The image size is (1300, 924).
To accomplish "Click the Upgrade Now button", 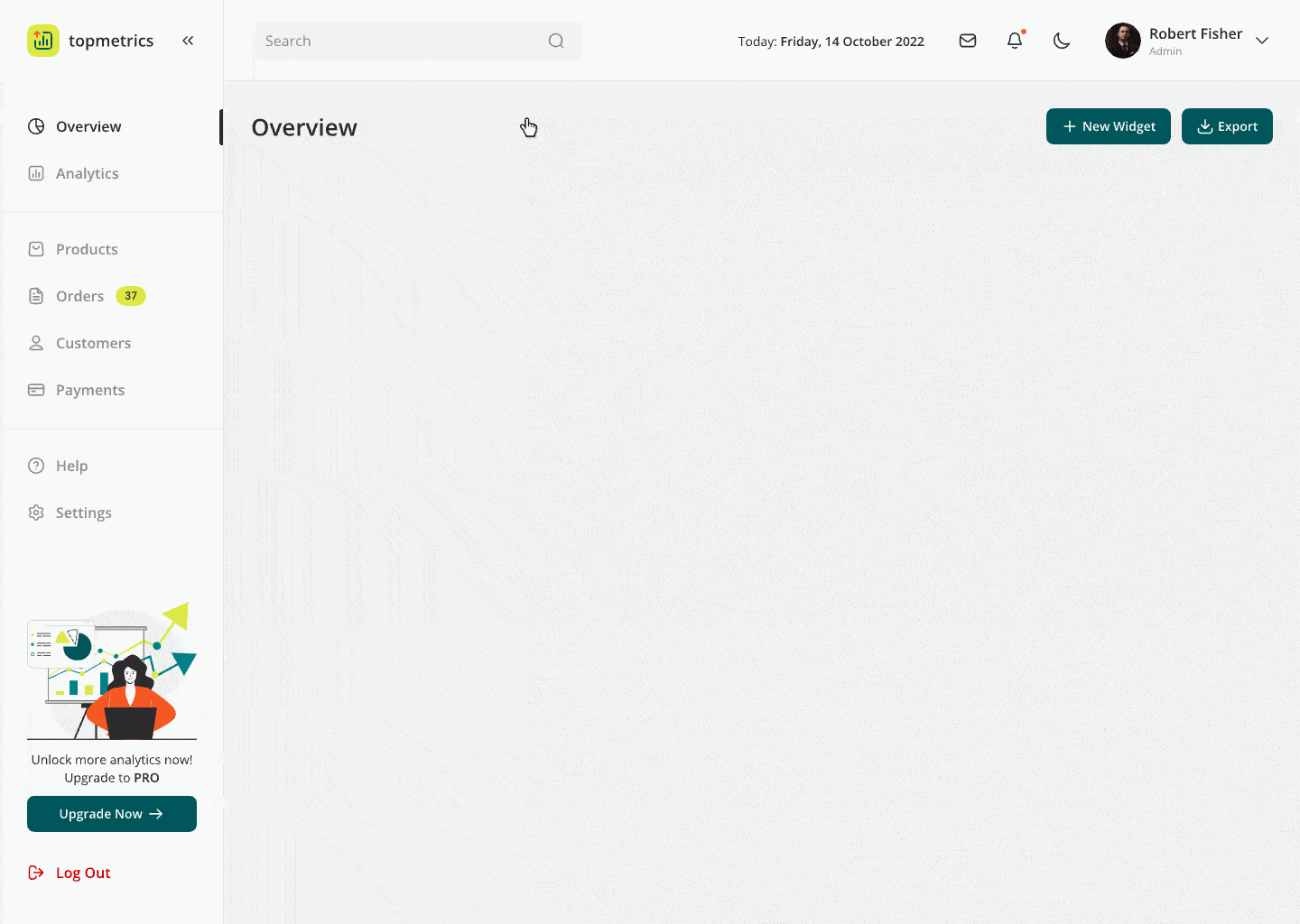I will tap(112, 814).
